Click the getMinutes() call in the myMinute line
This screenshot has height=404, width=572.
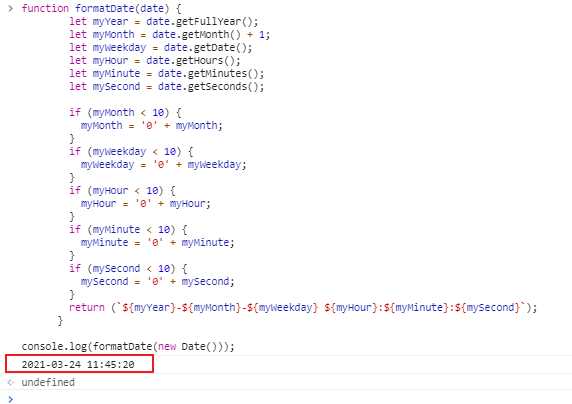[226, 73]
